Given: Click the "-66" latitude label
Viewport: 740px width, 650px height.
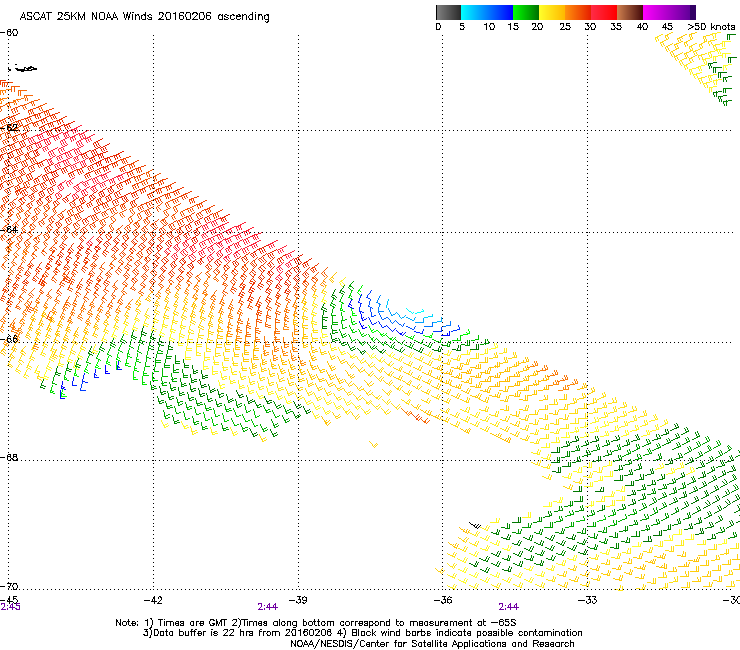Looking at the screenshot, I should 9,339.
